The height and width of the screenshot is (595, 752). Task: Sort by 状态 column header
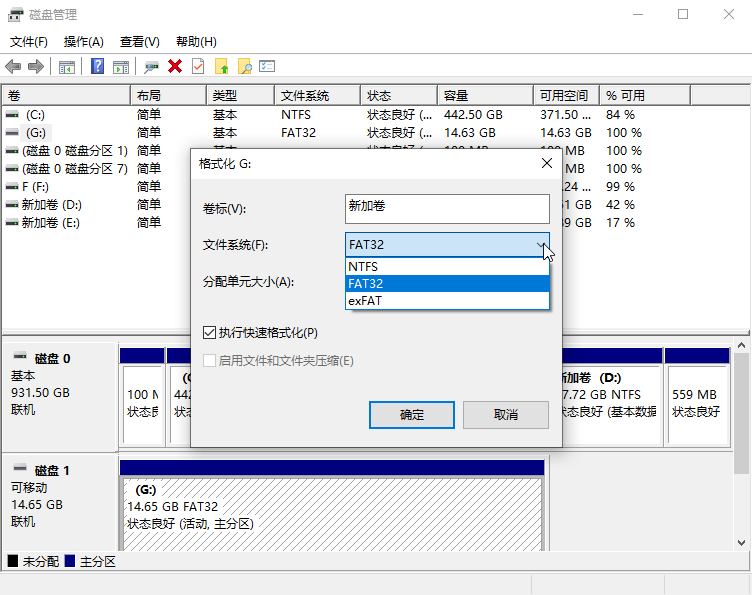(399, 95)
